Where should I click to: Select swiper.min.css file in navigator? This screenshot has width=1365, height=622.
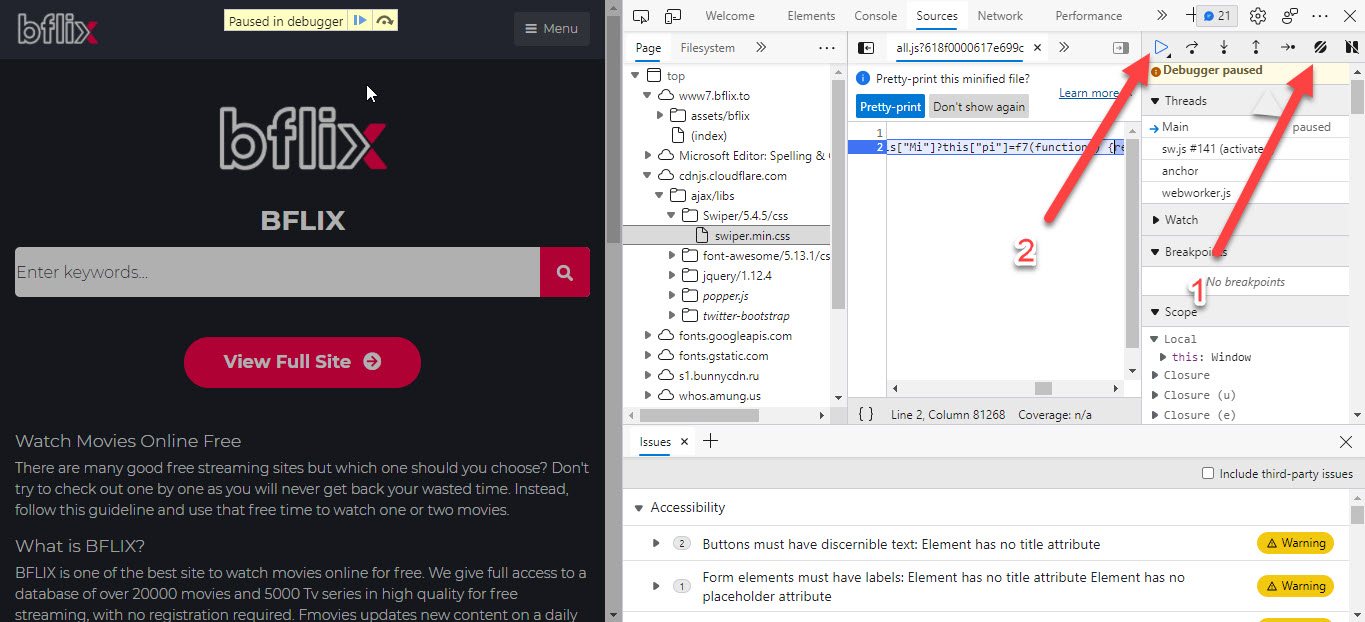click(x=752, y=236)
